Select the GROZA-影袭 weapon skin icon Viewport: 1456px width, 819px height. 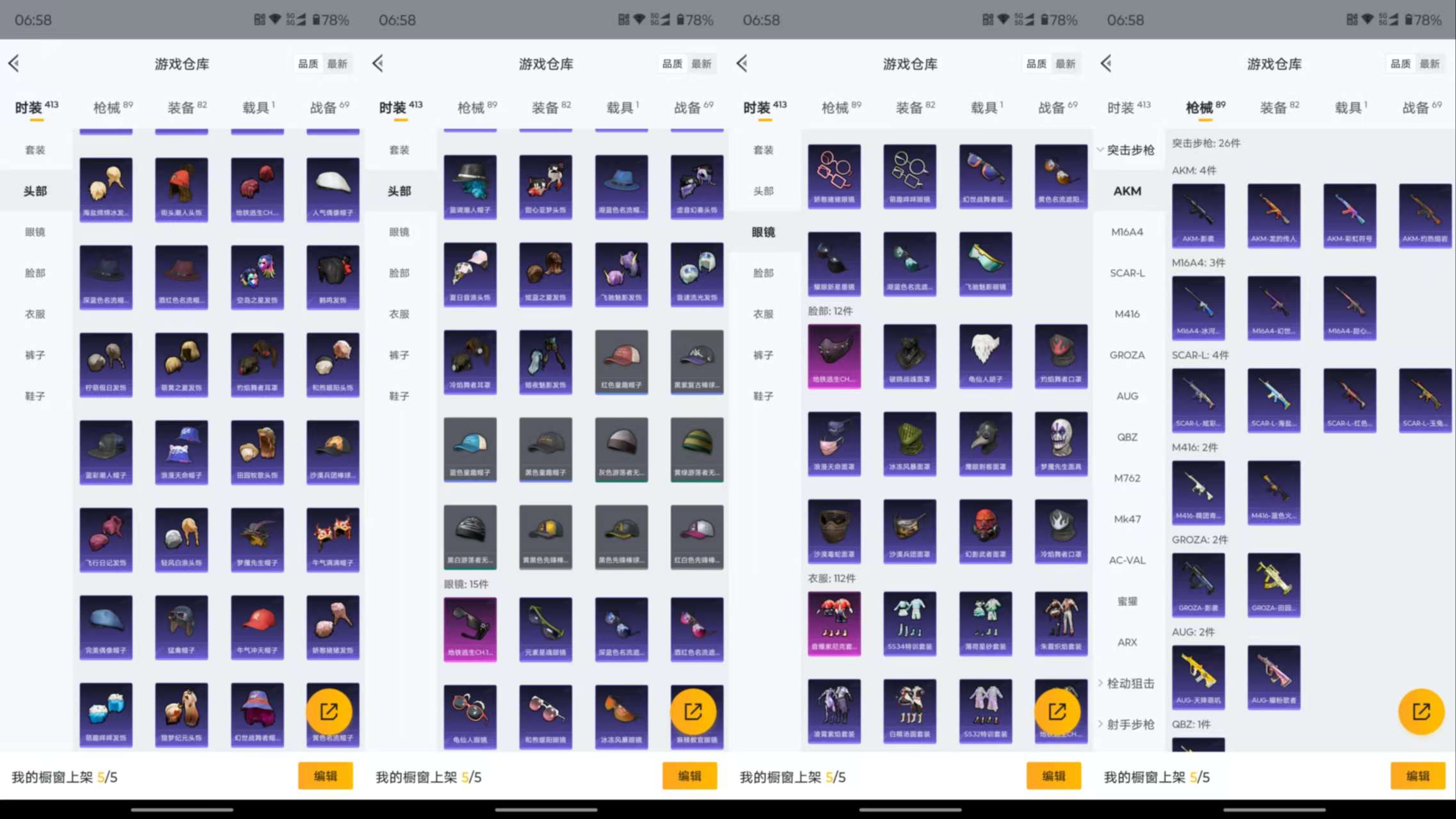(1198, 585)
